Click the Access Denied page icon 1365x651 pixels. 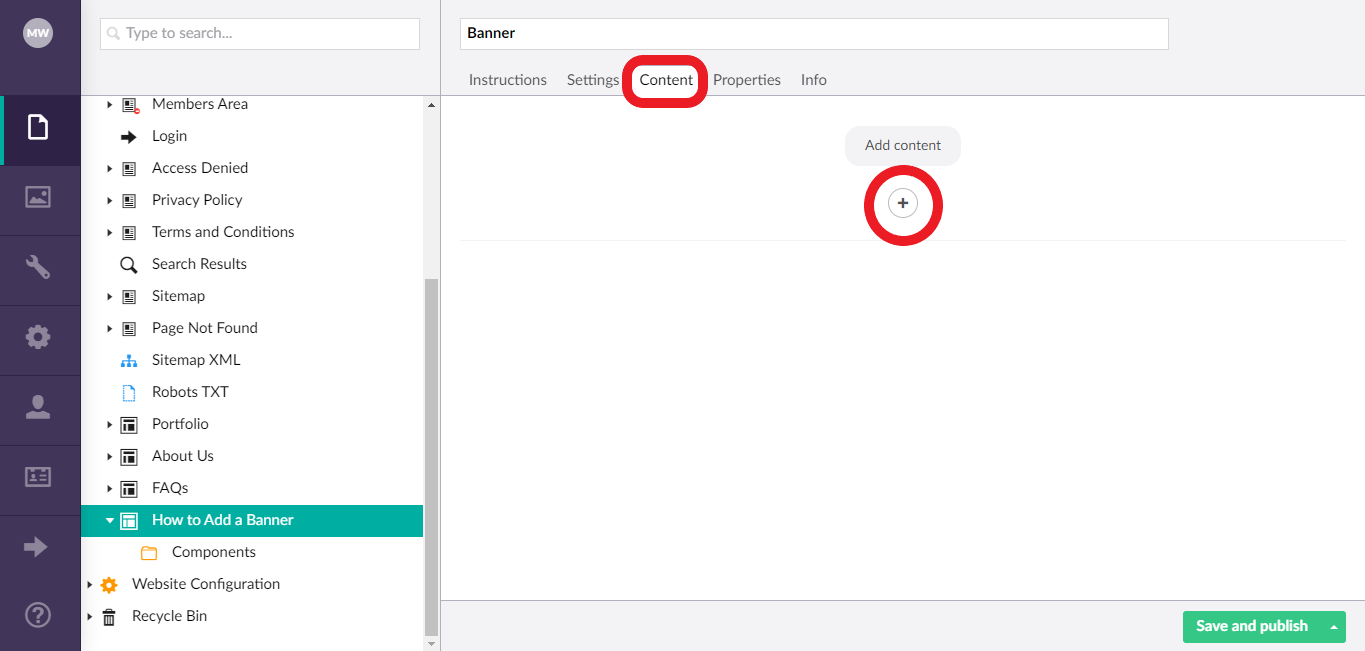tap(128, 169)
